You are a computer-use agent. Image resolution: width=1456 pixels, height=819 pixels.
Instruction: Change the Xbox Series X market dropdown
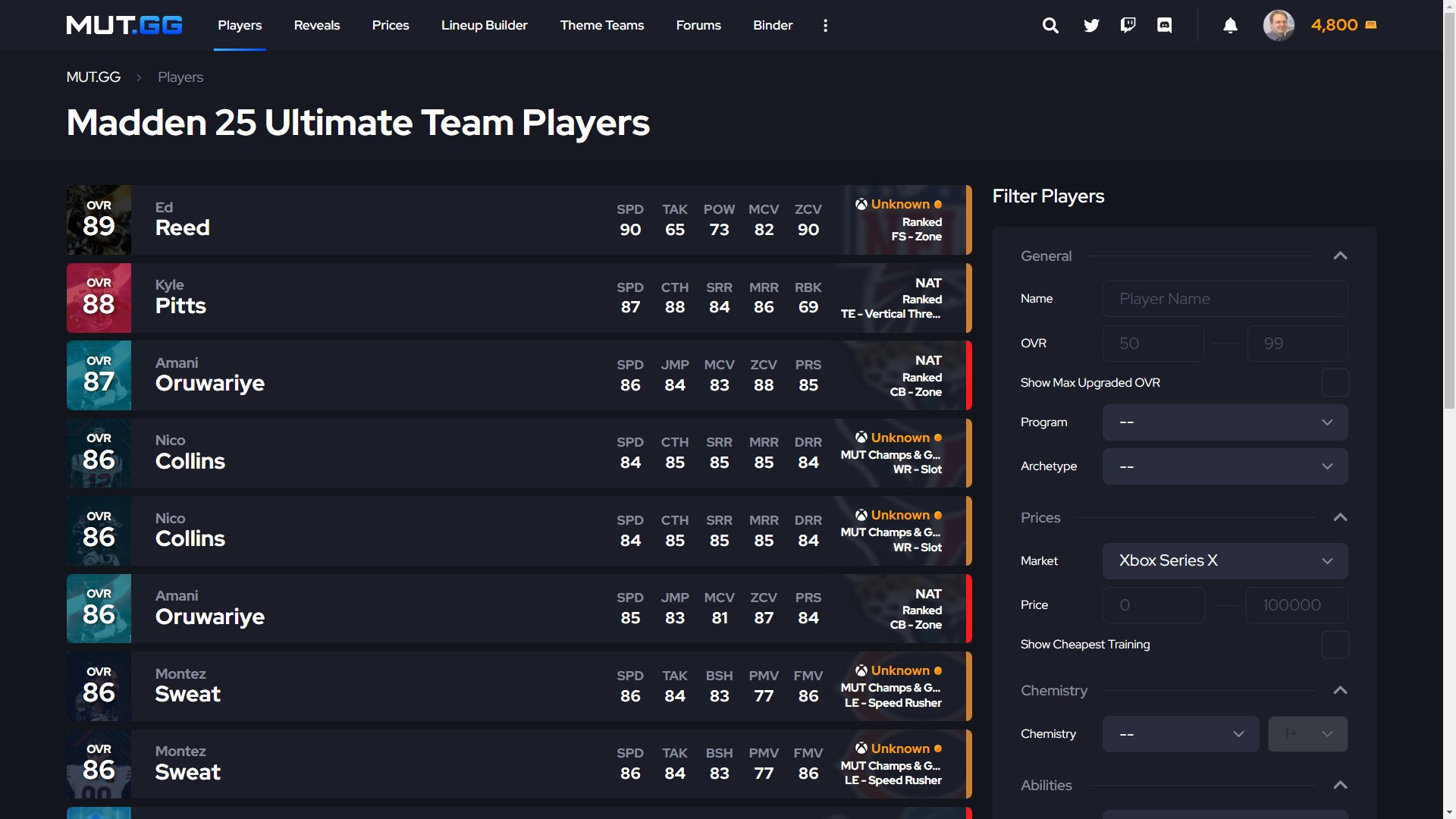click(x=1225, y=561)
